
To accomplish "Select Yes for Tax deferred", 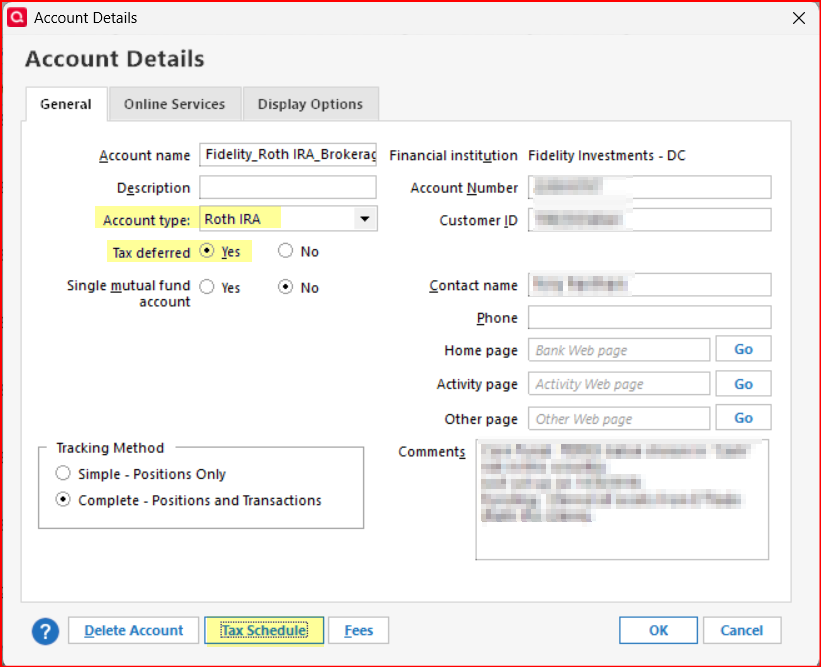I will 207,251.
